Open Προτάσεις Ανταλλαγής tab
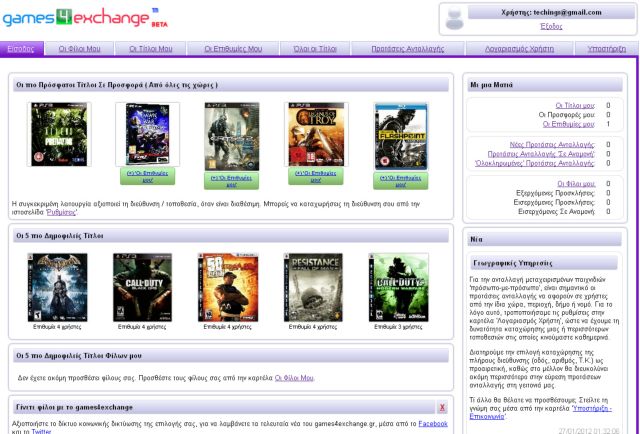 (x=407, y=49)
